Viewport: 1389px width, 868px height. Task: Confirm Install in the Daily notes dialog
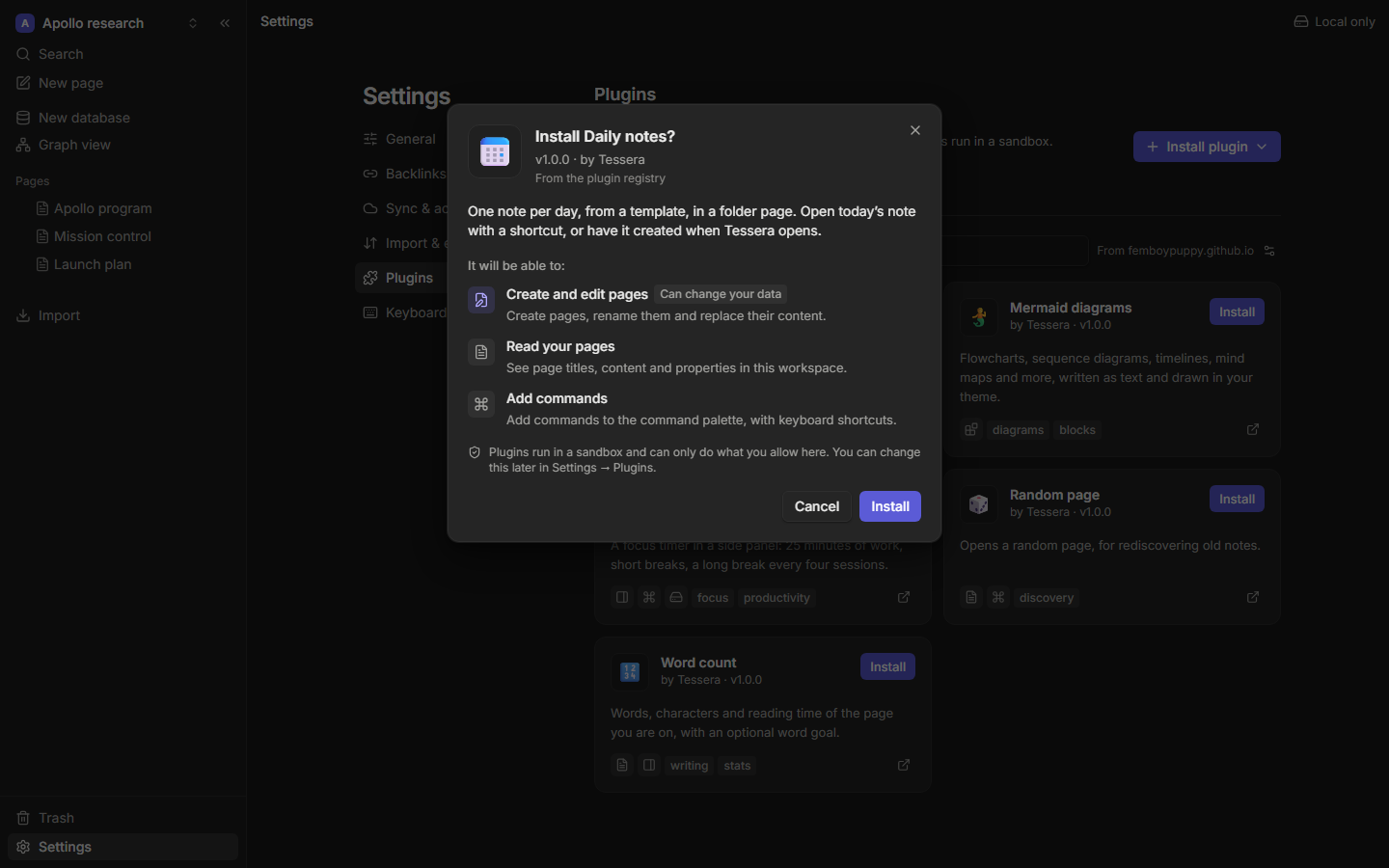(890, 506)
